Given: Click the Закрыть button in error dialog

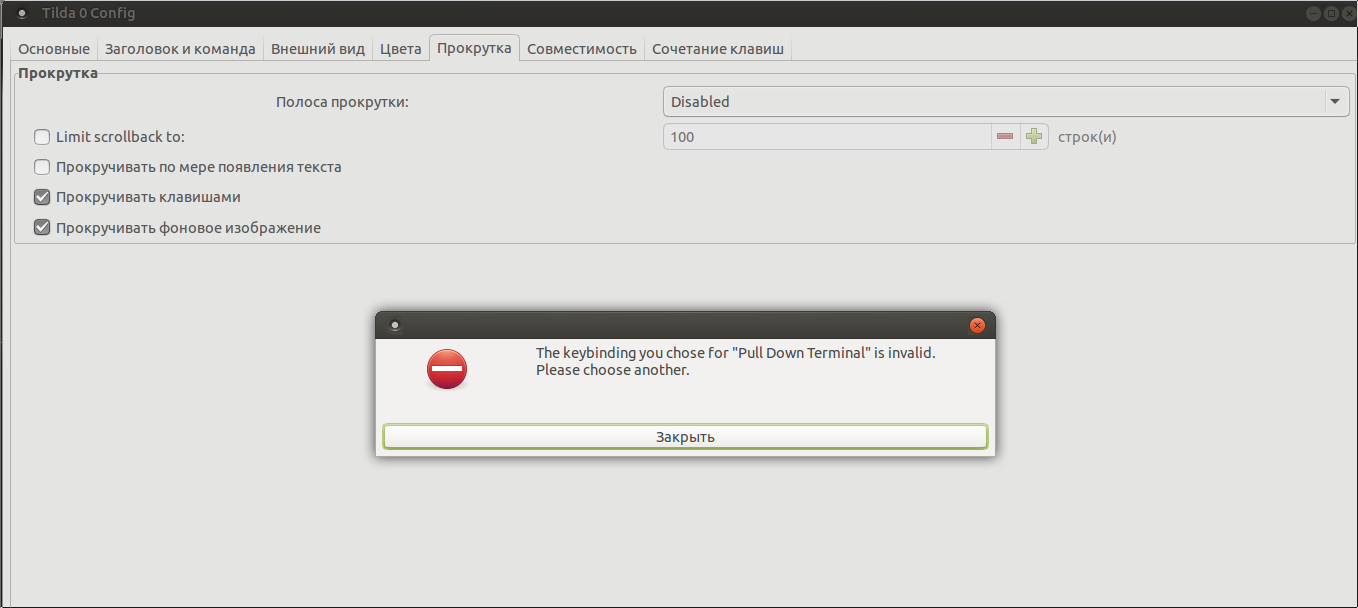Looking at the screenshot, I should (x=685, y=437).
